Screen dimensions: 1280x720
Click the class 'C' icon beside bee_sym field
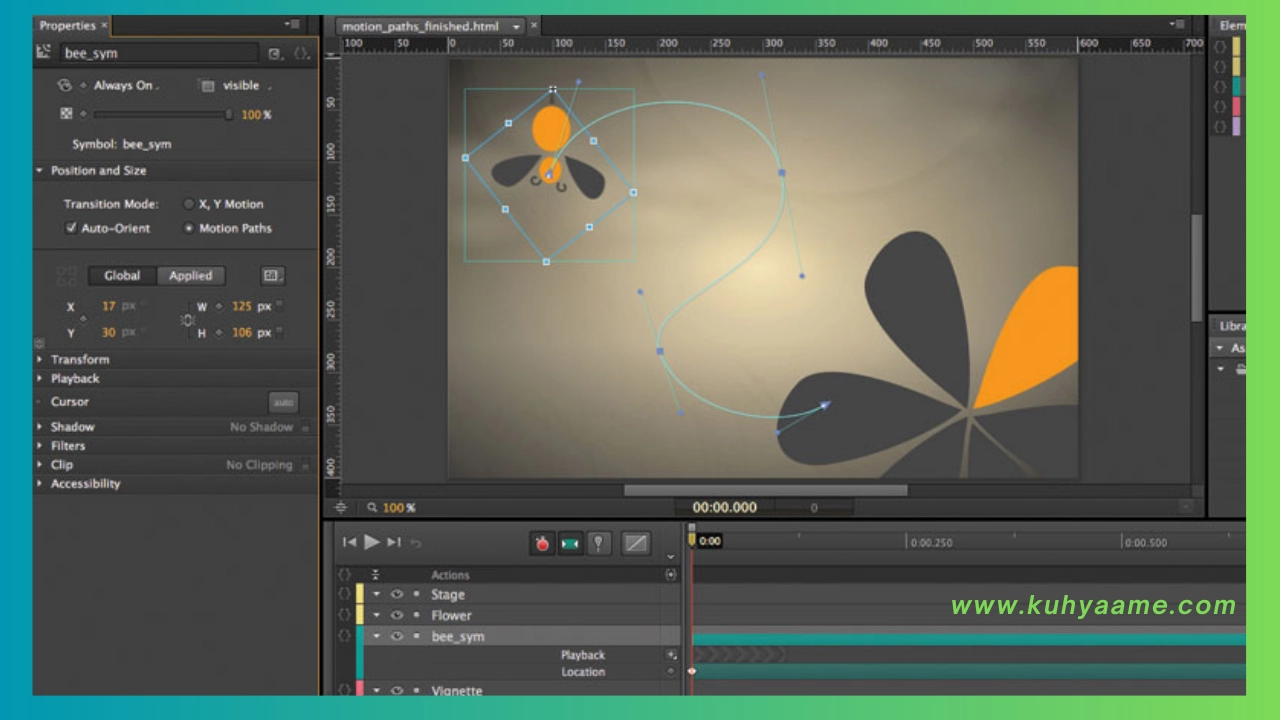(x=275, y=53)
